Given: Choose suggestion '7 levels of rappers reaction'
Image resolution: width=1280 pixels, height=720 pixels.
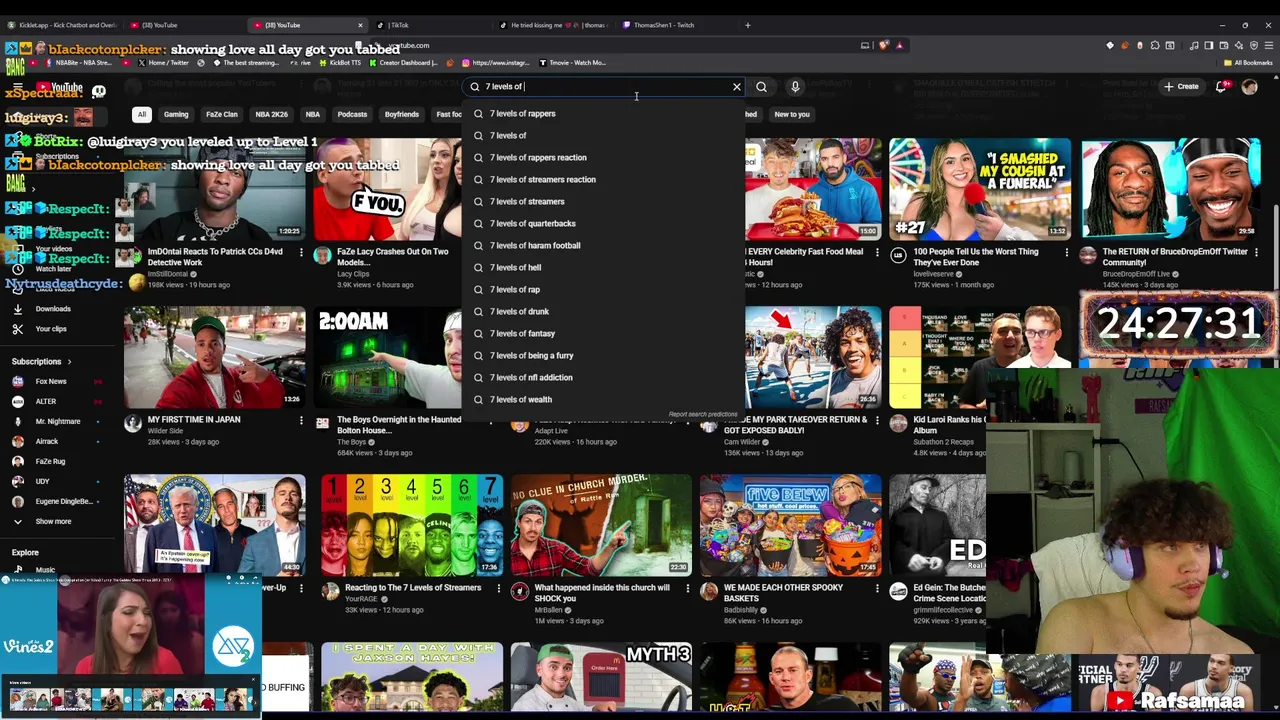Looking at the screenshot, I should click(x=604, y=158).
